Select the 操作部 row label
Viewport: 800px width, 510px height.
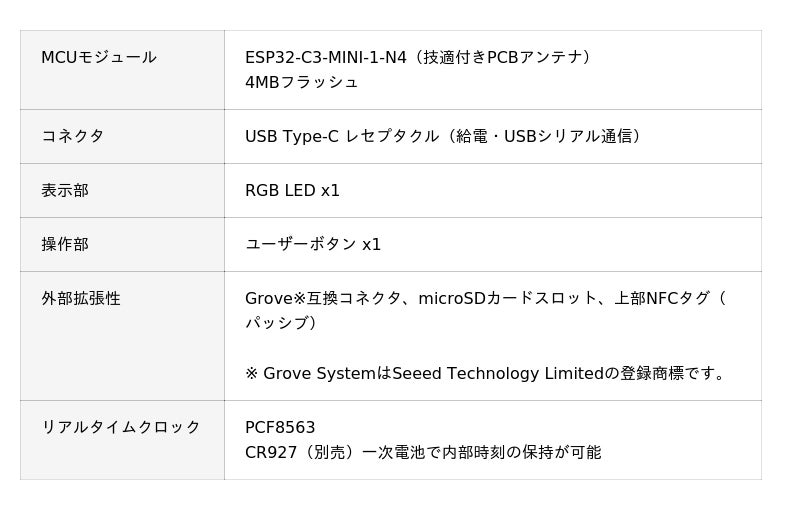65,244
